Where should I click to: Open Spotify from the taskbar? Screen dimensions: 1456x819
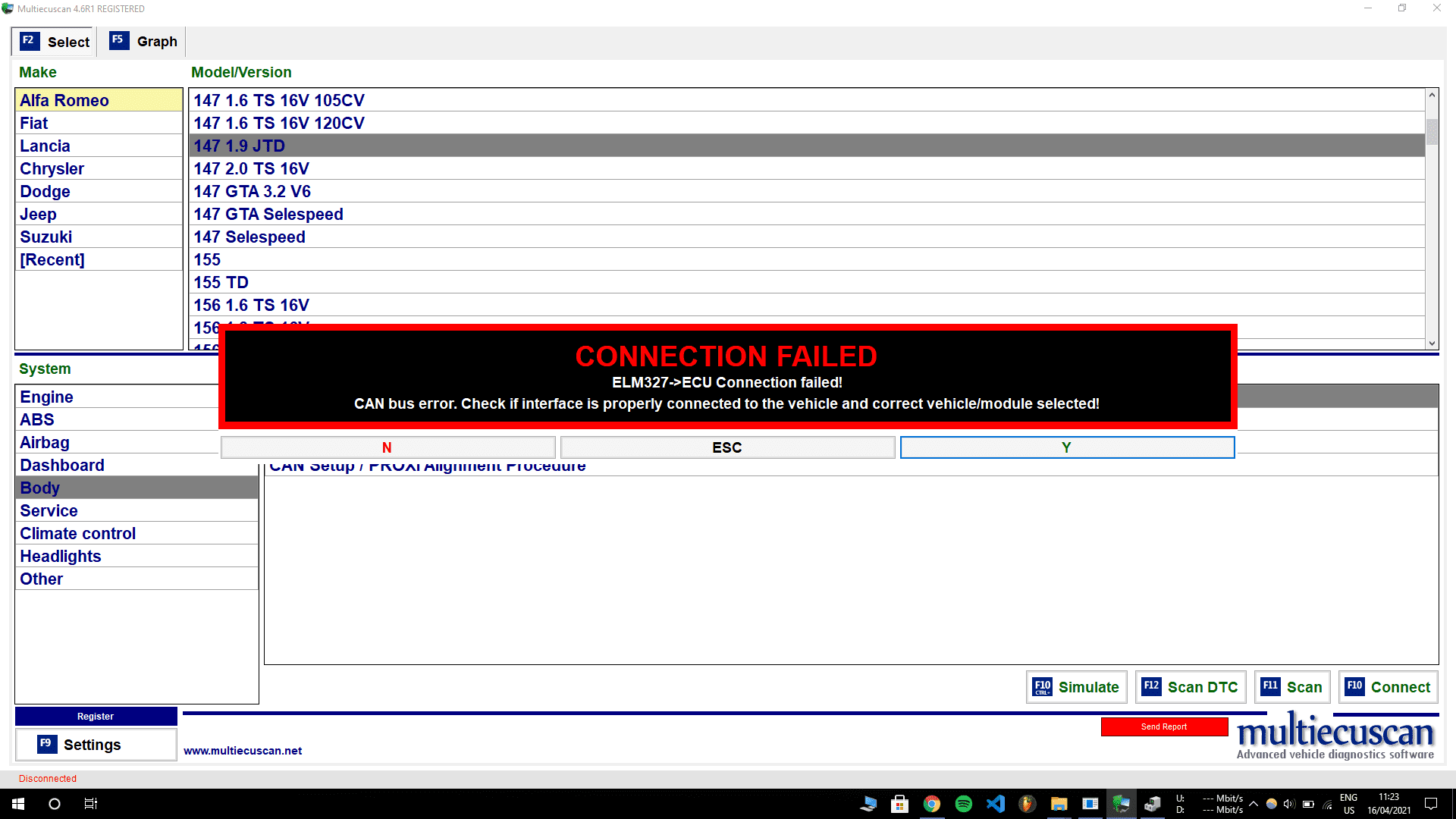coord(964,804)
